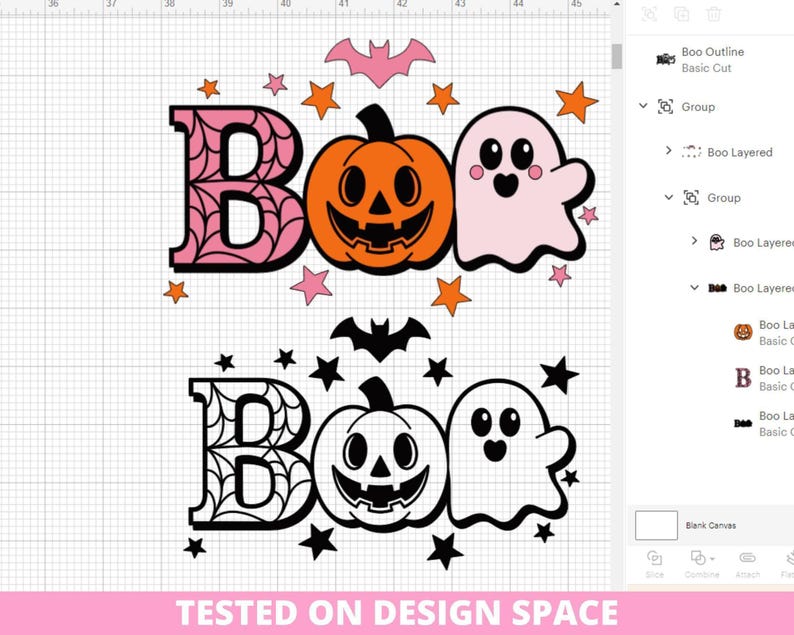Select the orange pumpkin layer thumbnail

743,332
